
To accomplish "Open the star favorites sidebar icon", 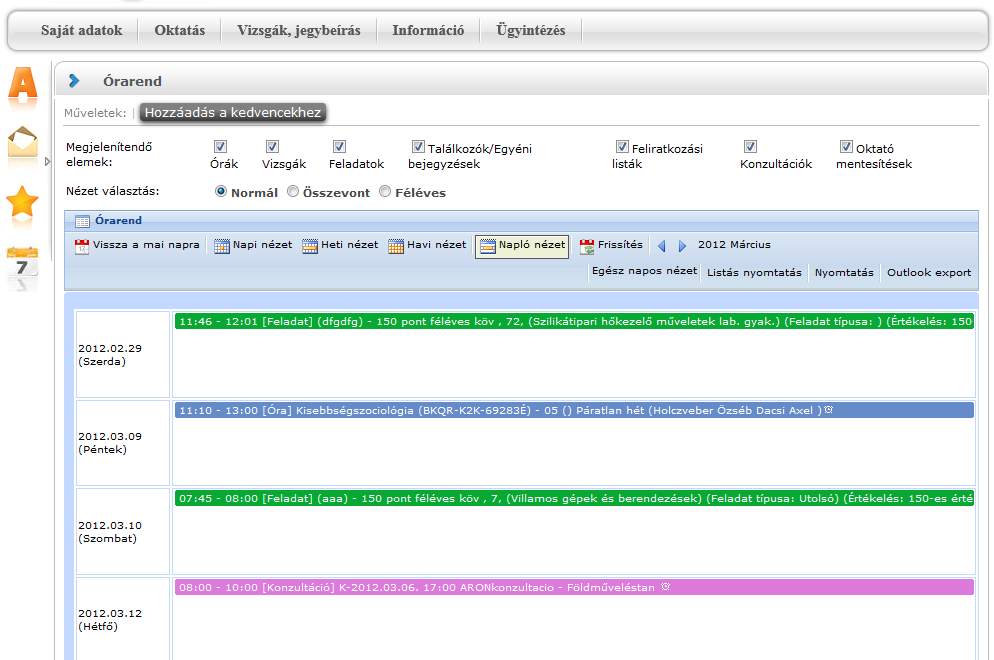I will 22,203.
